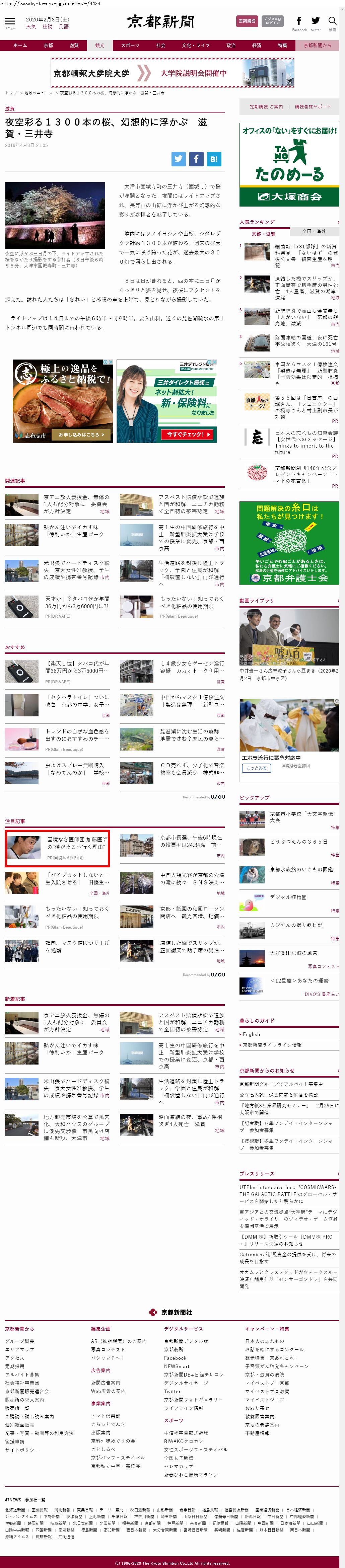Viewport: 345px width, 1568px height.
Task: Expand 動画ライブラリ with its arrow
Action: point(338,601)
